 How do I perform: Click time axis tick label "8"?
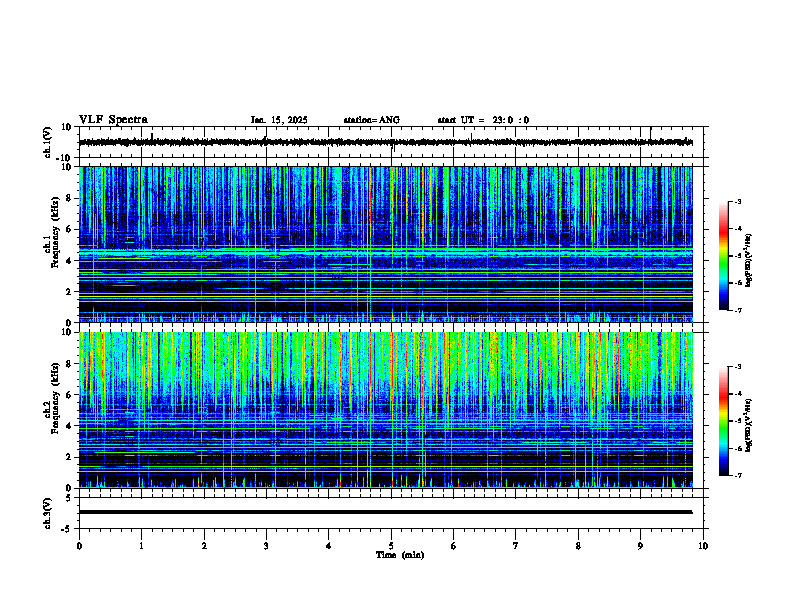click(578, 546)
